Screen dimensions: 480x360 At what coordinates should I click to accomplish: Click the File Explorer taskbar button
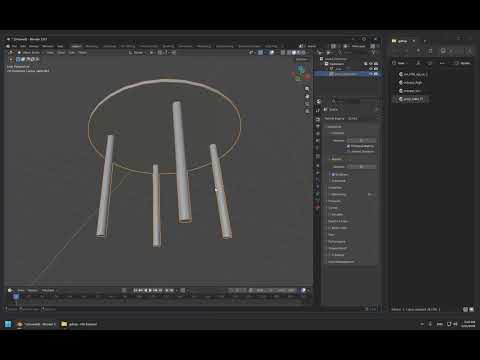79,324
